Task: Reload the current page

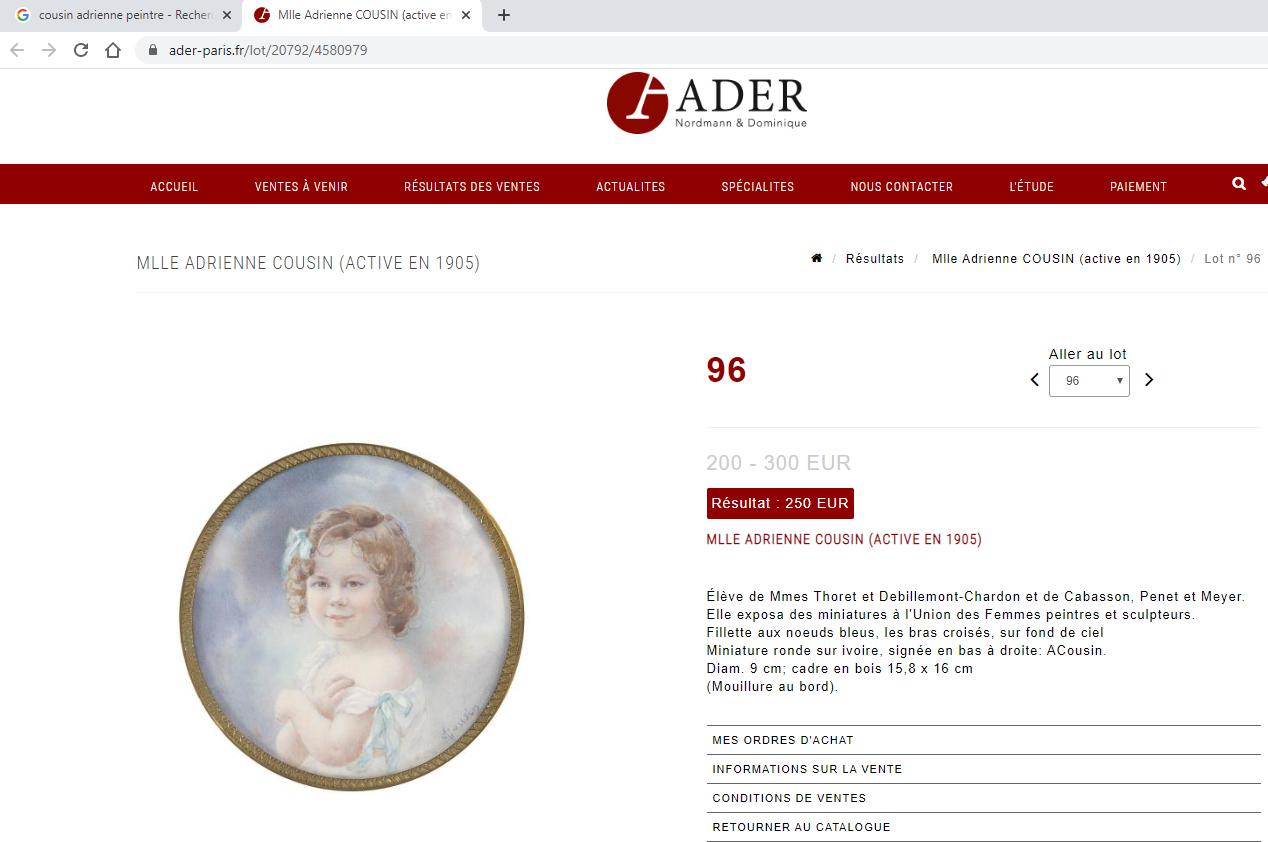Action: (x=81, y=50)
